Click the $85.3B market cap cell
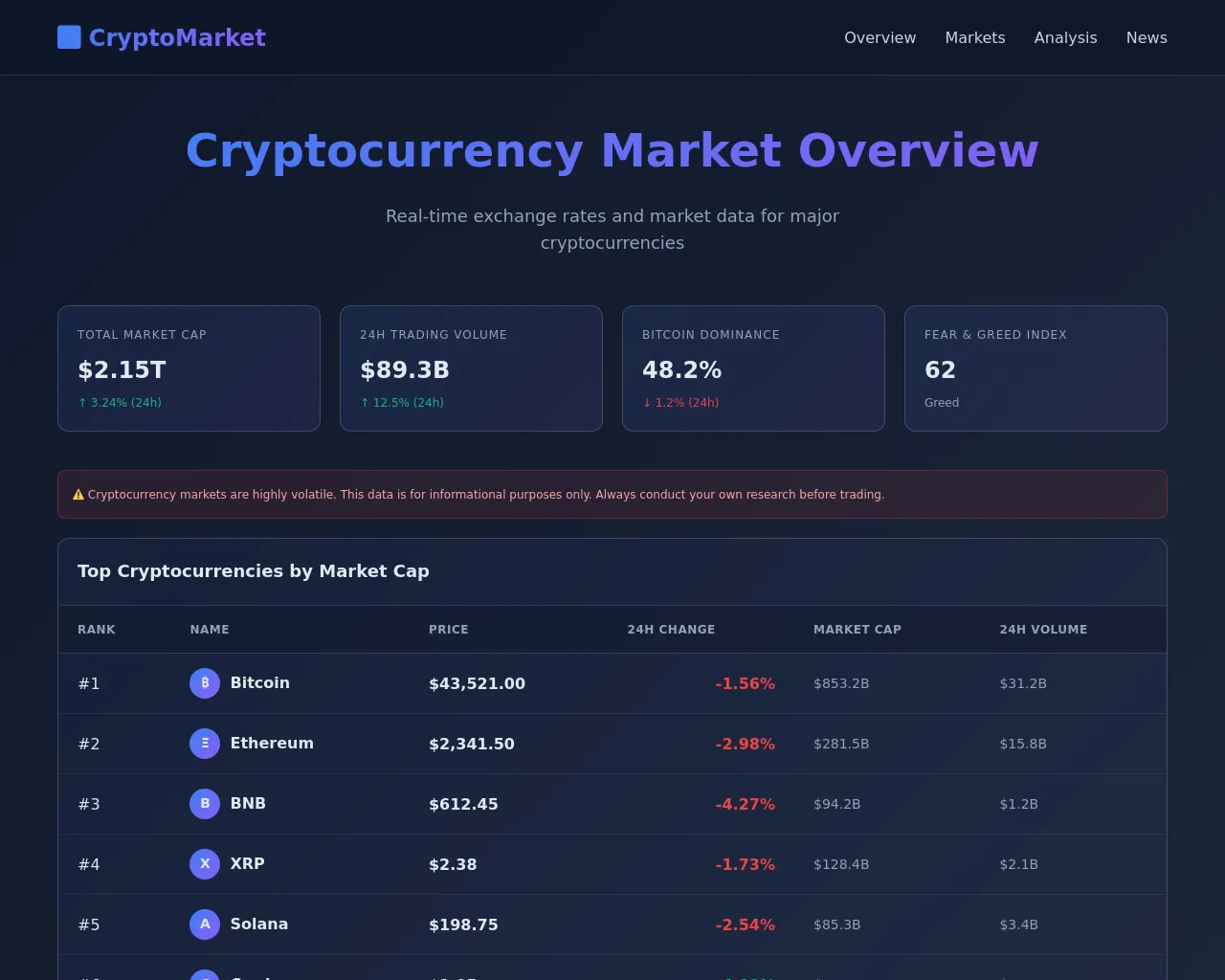1225x980 pixels. pyautogui.click(x=837, y=924)
